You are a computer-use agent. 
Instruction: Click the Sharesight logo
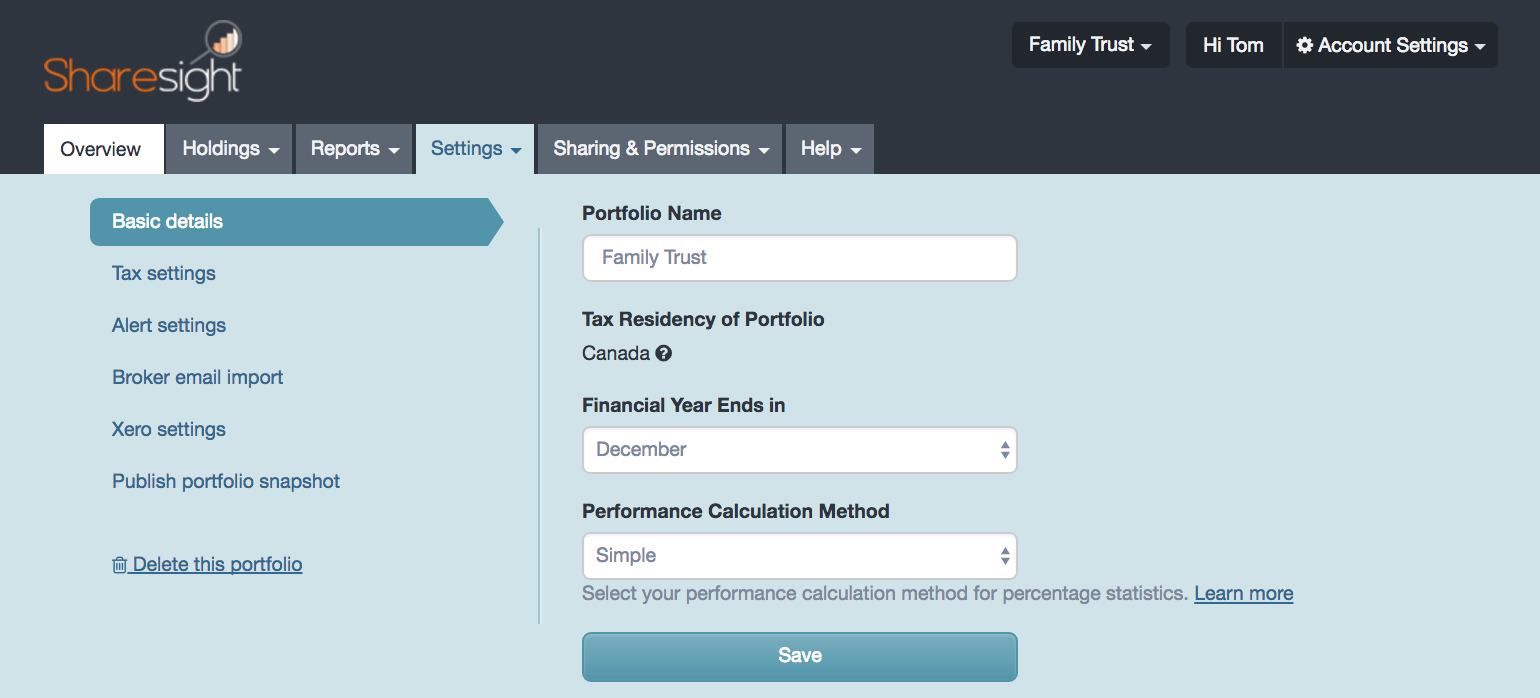[143, 60]
